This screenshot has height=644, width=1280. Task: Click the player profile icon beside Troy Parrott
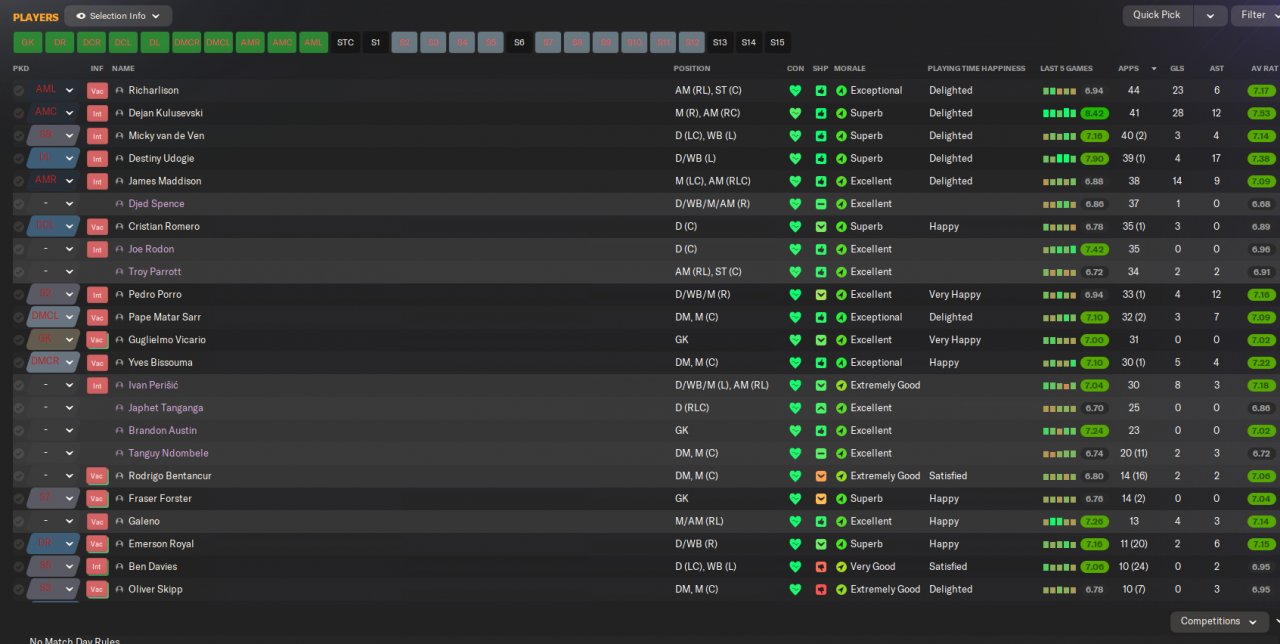pyautogui.click(x=120, y=272)
